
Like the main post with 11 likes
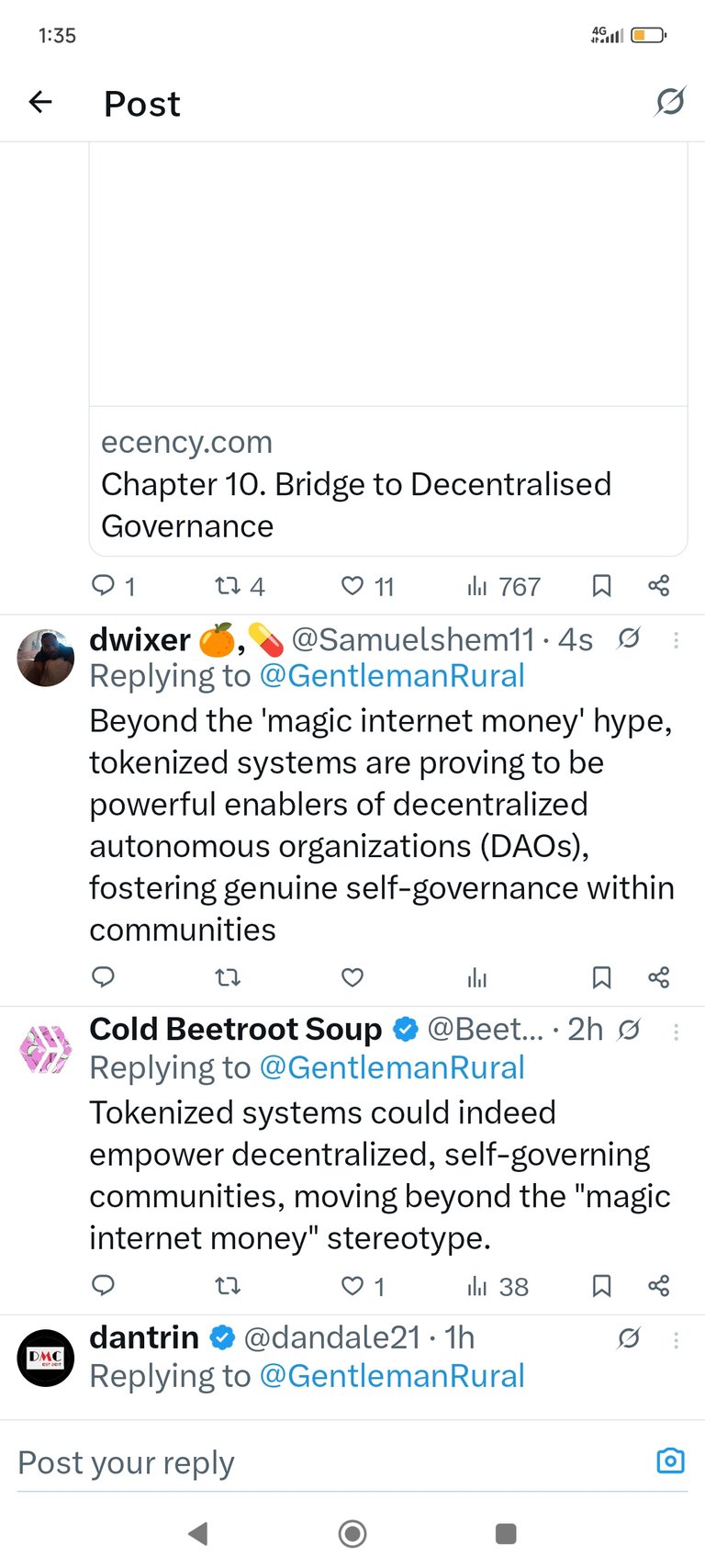367,586
